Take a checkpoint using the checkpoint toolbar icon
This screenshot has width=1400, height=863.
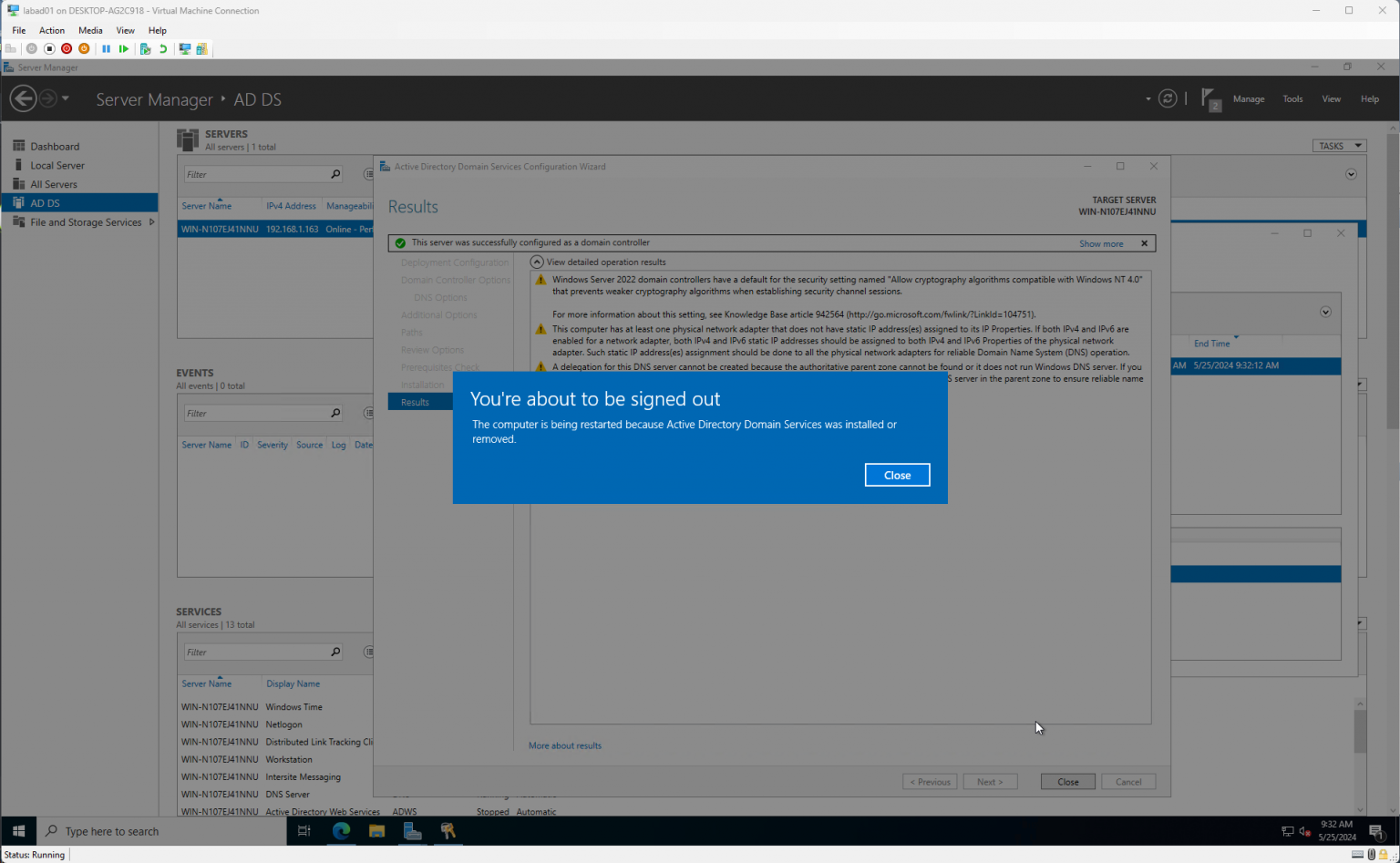pyautogui.click(x=145, y=48)
